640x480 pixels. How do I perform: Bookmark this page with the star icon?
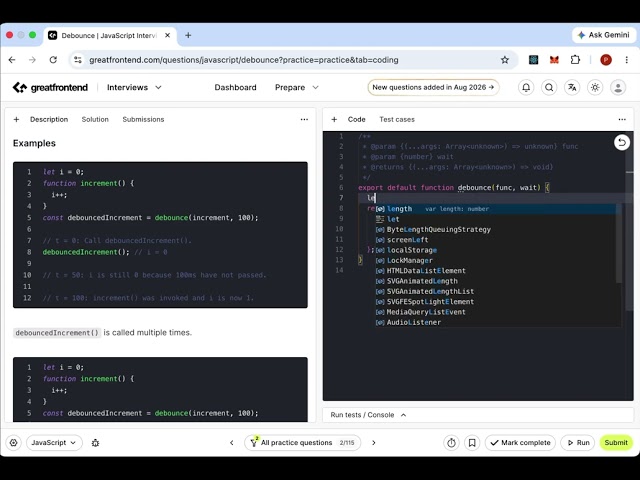point(504,60)
